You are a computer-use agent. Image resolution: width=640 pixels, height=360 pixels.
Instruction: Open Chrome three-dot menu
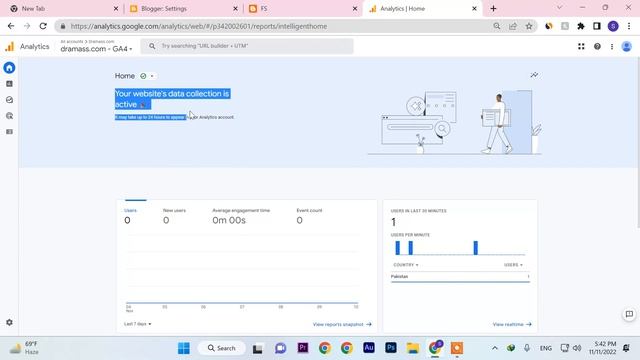pyautogui.click(x=629, y=26)
